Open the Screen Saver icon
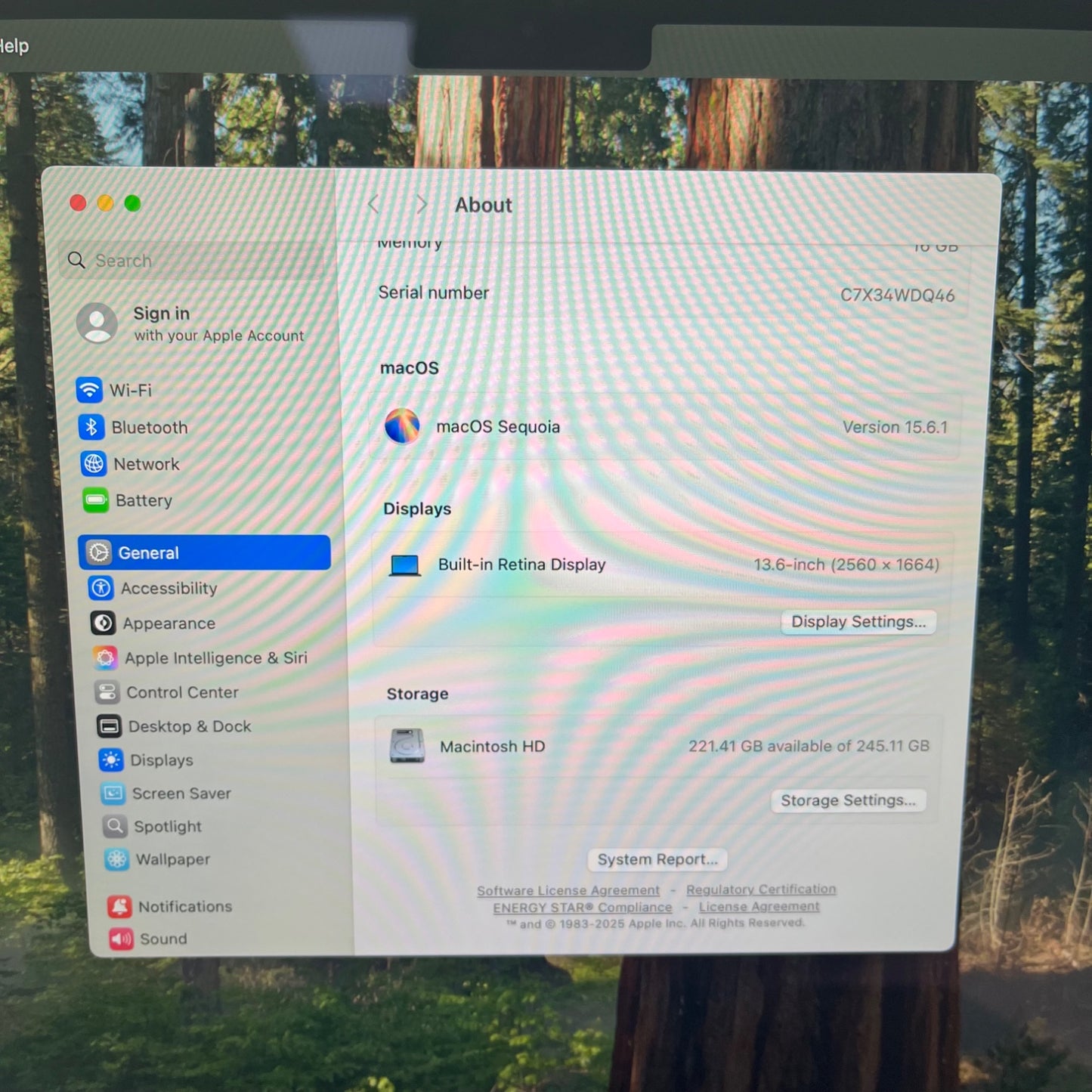The height and width of the screenshot is (1092, 1092). click(x=113, y=793)
